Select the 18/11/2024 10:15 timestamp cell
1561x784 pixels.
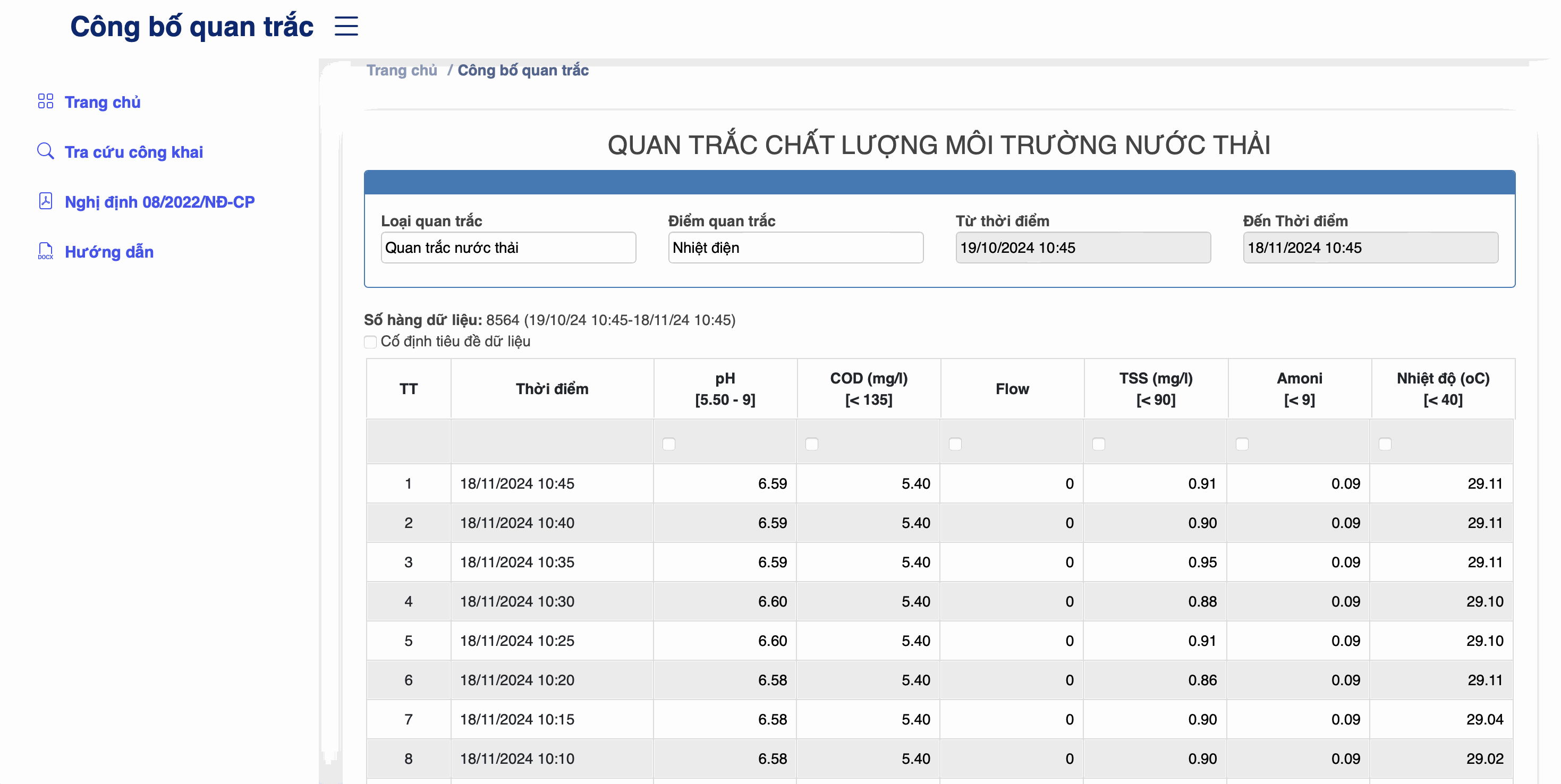point(552,719)
